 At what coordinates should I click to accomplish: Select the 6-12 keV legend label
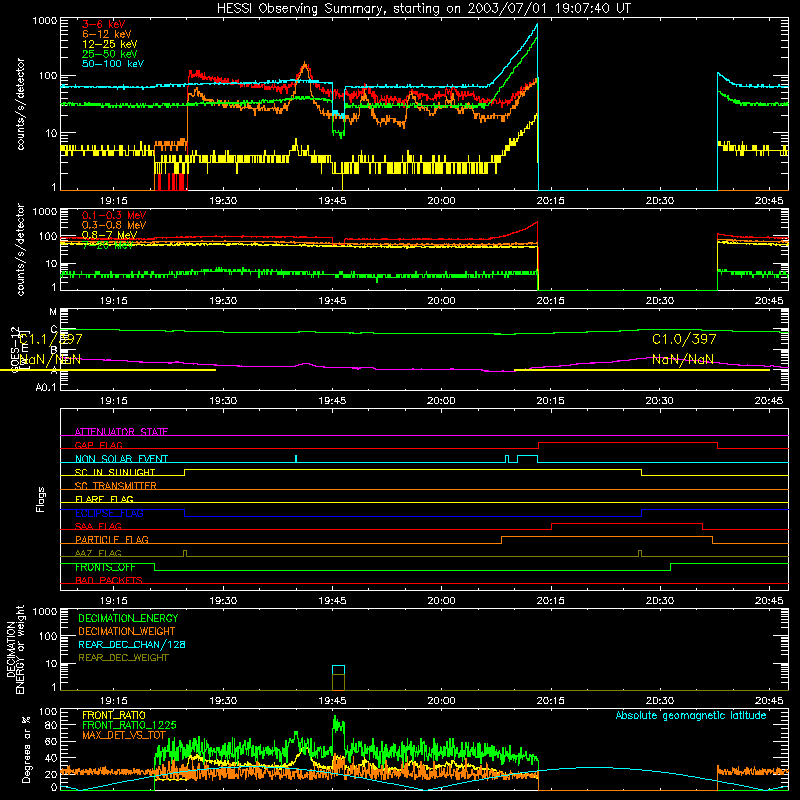[x=107, y=34]
